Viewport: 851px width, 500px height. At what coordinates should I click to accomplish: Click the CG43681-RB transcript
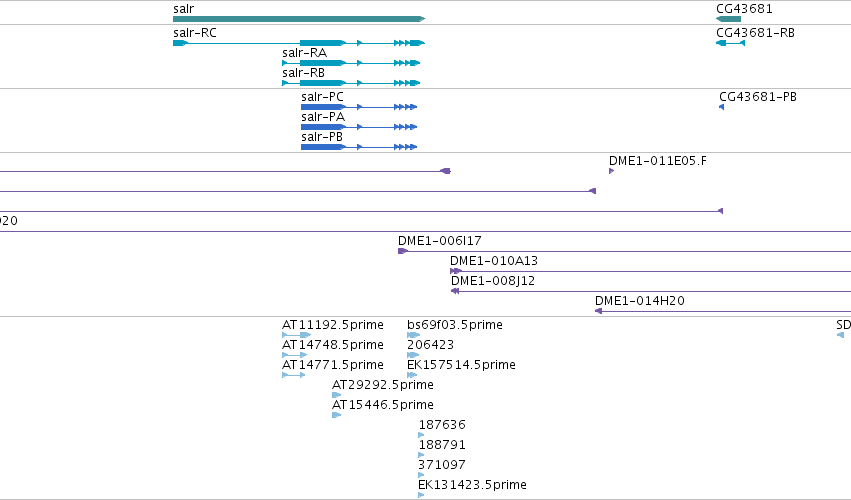point(731,43)
